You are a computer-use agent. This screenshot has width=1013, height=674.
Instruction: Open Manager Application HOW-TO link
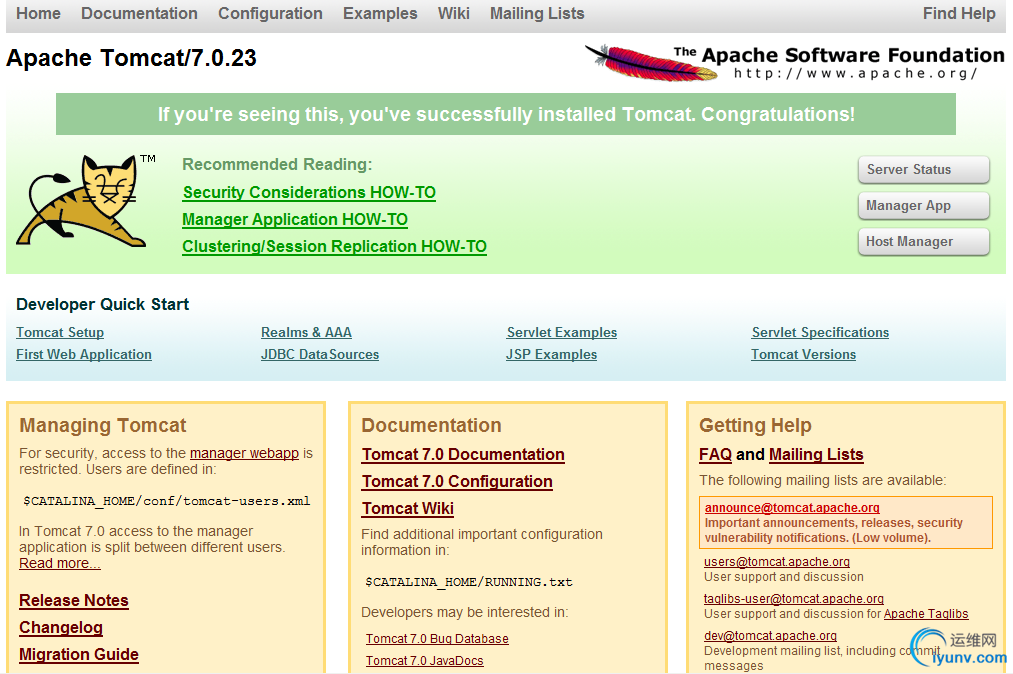coord(295,220)
